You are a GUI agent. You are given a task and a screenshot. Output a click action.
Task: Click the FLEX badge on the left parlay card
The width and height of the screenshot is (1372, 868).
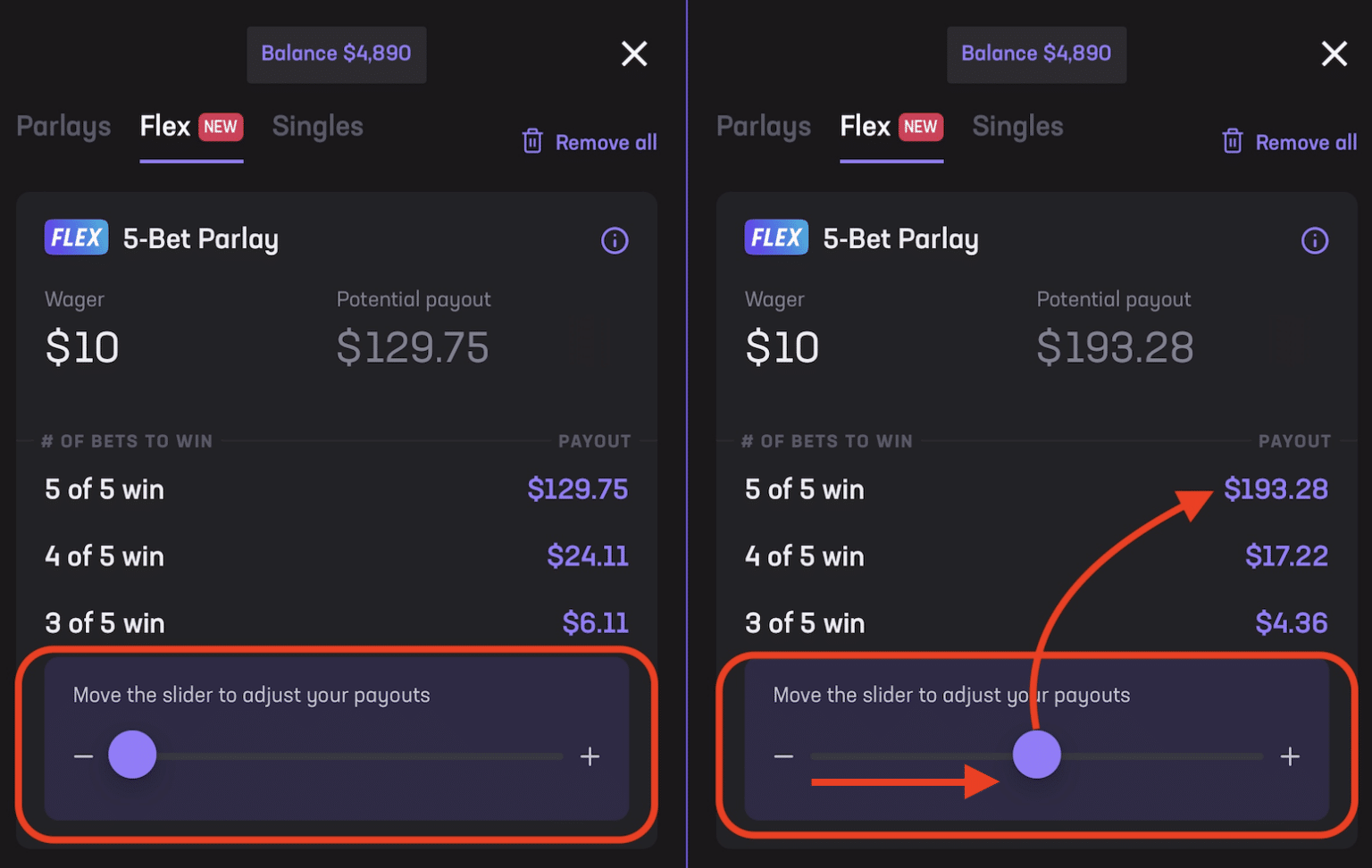tap(76, 238)
